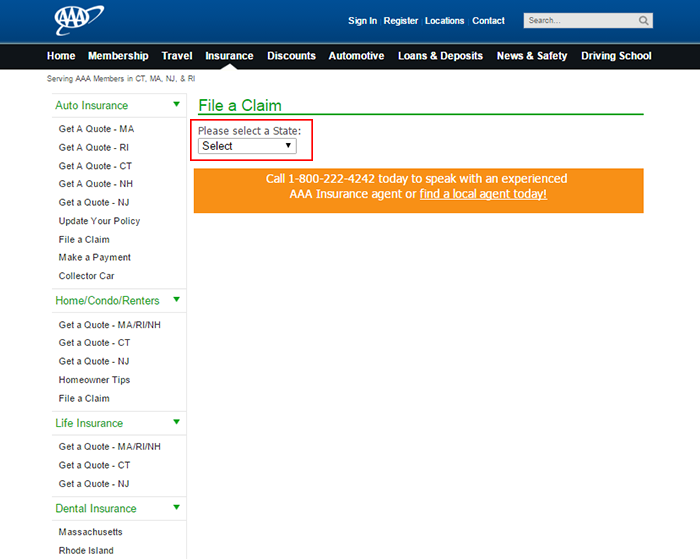Click the search magnifier icon

[x=643, y=21]
